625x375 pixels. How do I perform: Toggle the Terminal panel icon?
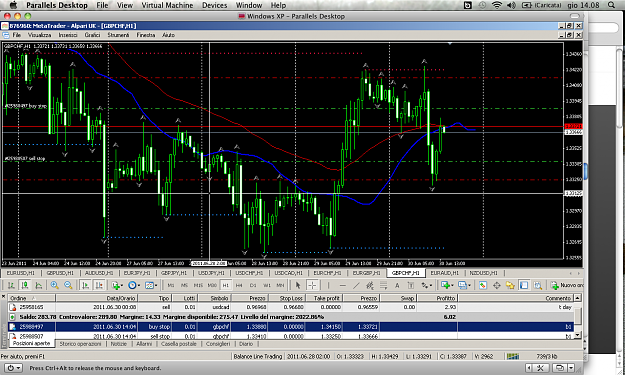(x=524, y=285)
